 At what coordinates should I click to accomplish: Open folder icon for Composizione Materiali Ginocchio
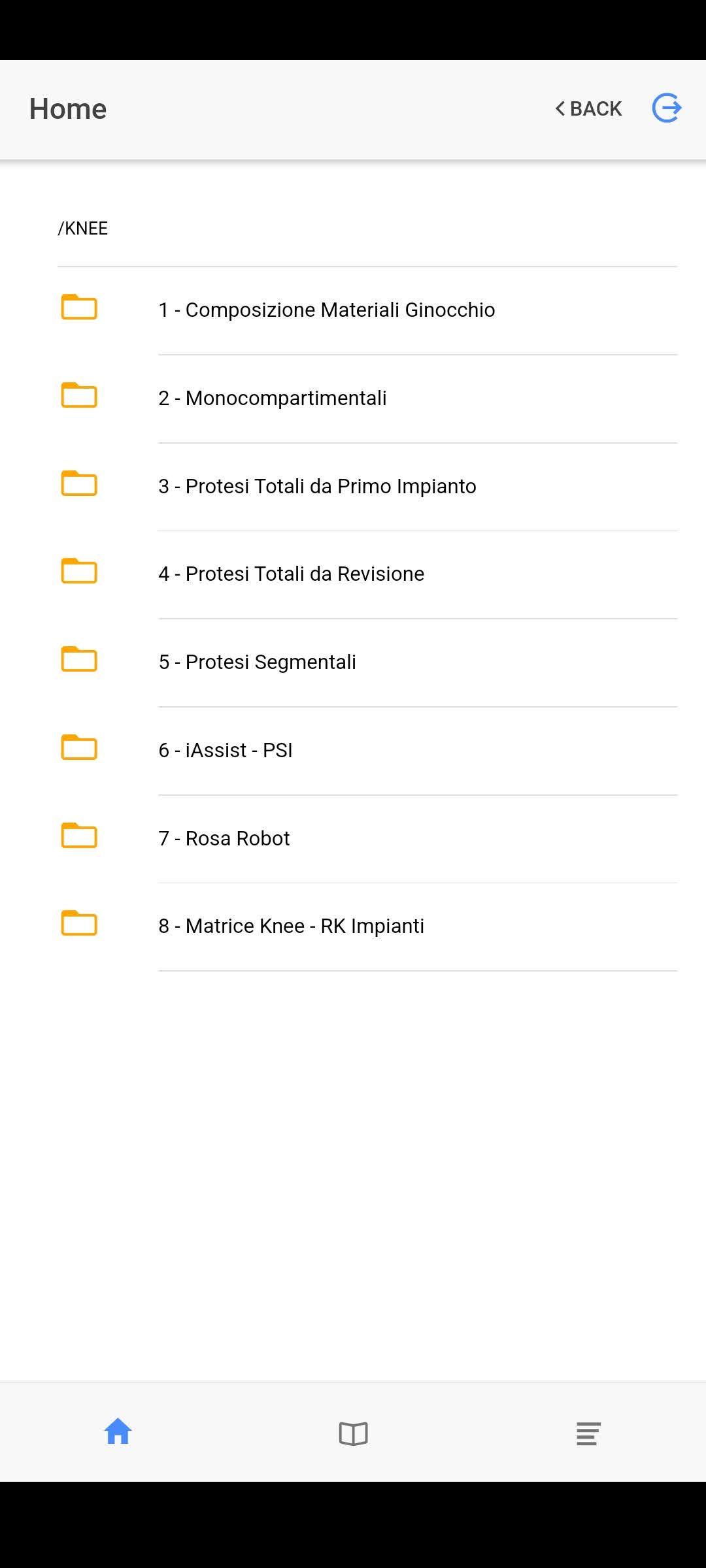coord(79,307)
